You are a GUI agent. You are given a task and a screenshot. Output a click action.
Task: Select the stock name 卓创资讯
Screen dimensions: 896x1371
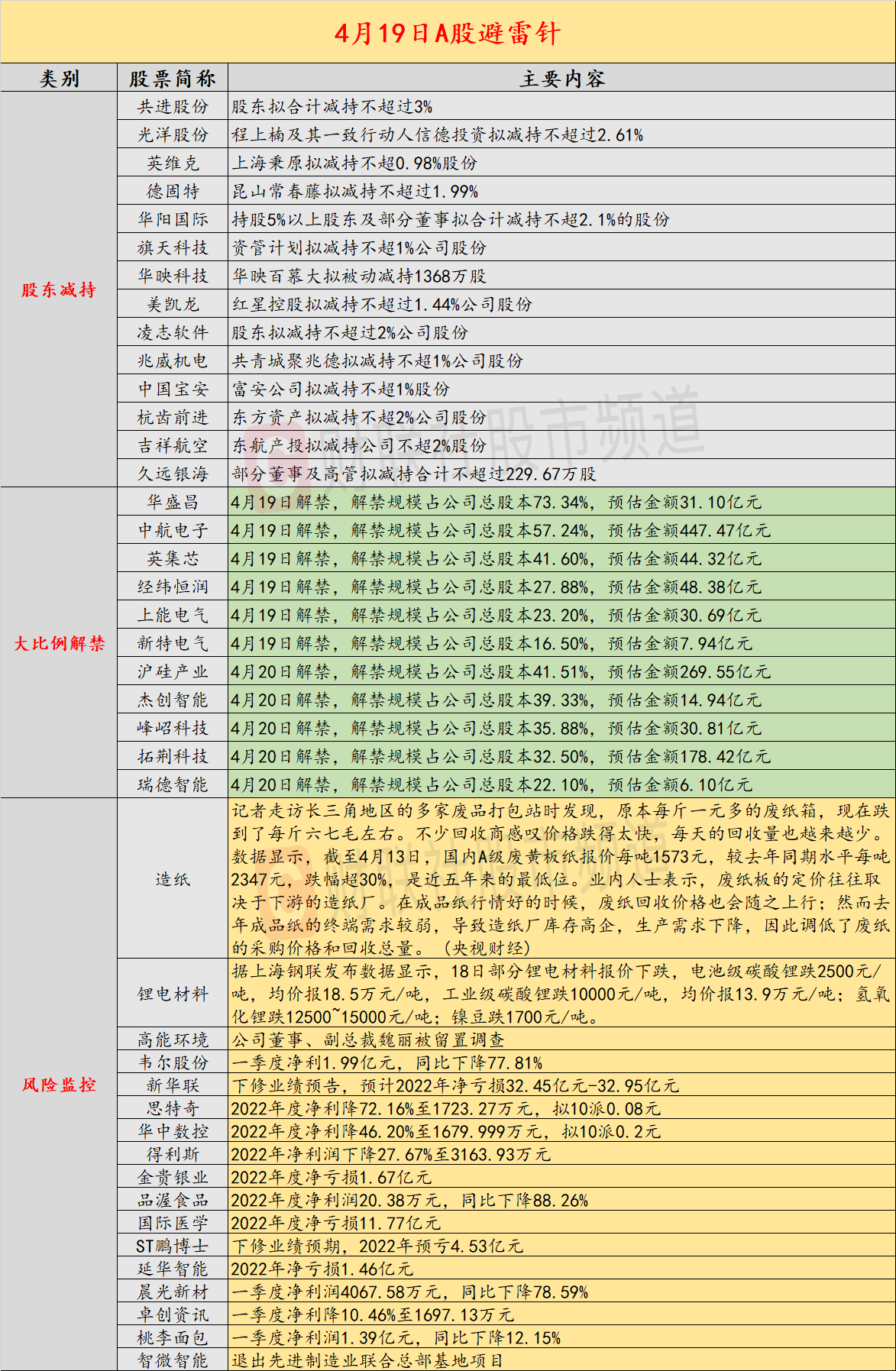(173, 1314)
